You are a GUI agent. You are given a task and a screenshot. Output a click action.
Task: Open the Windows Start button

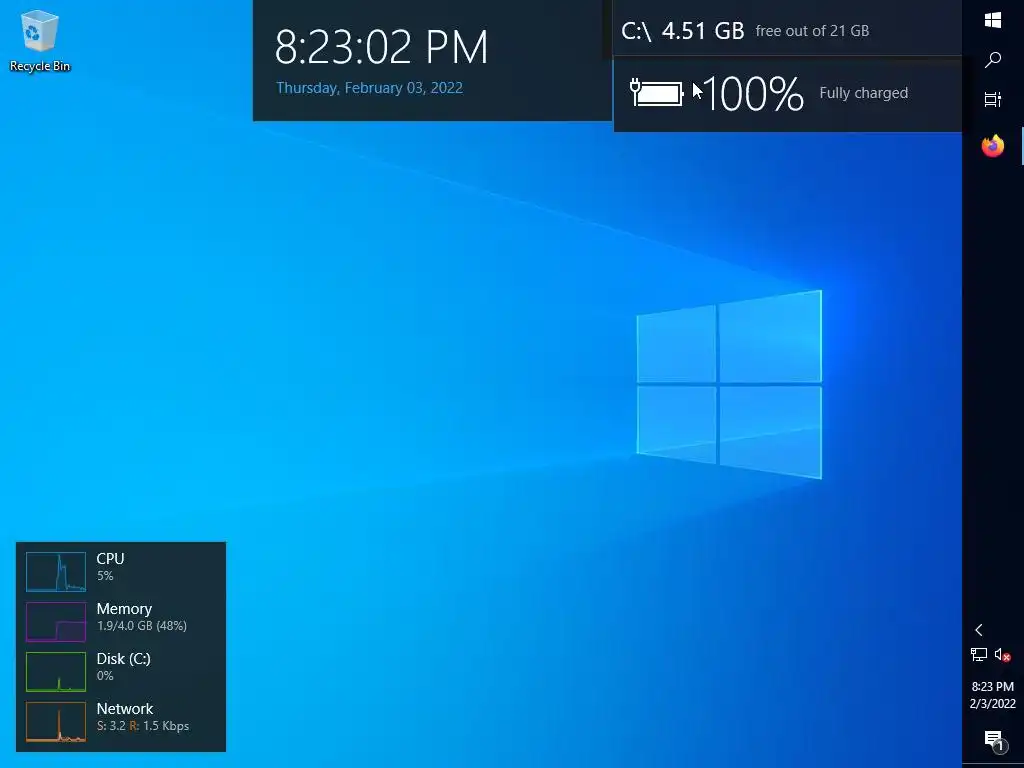click(x=993, y=20)
